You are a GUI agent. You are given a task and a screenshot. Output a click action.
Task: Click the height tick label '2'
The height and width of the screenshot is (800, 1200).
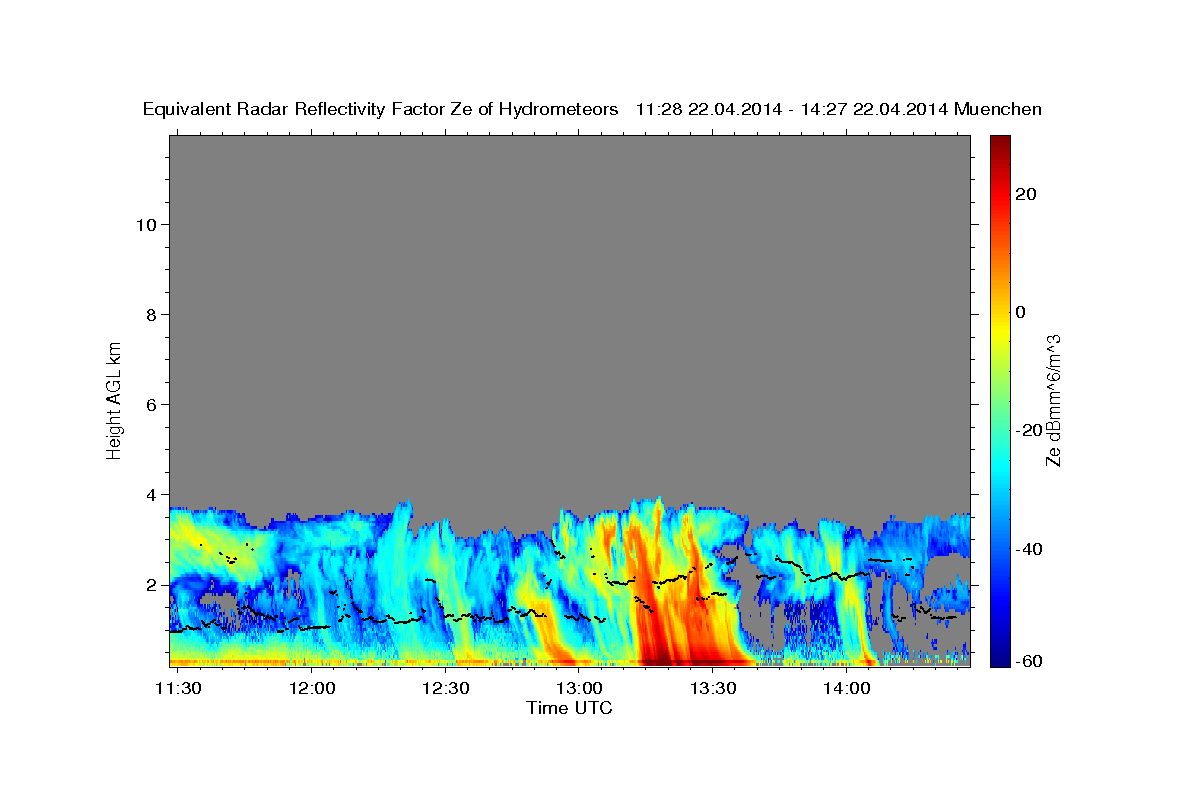[x=151, y=584]
